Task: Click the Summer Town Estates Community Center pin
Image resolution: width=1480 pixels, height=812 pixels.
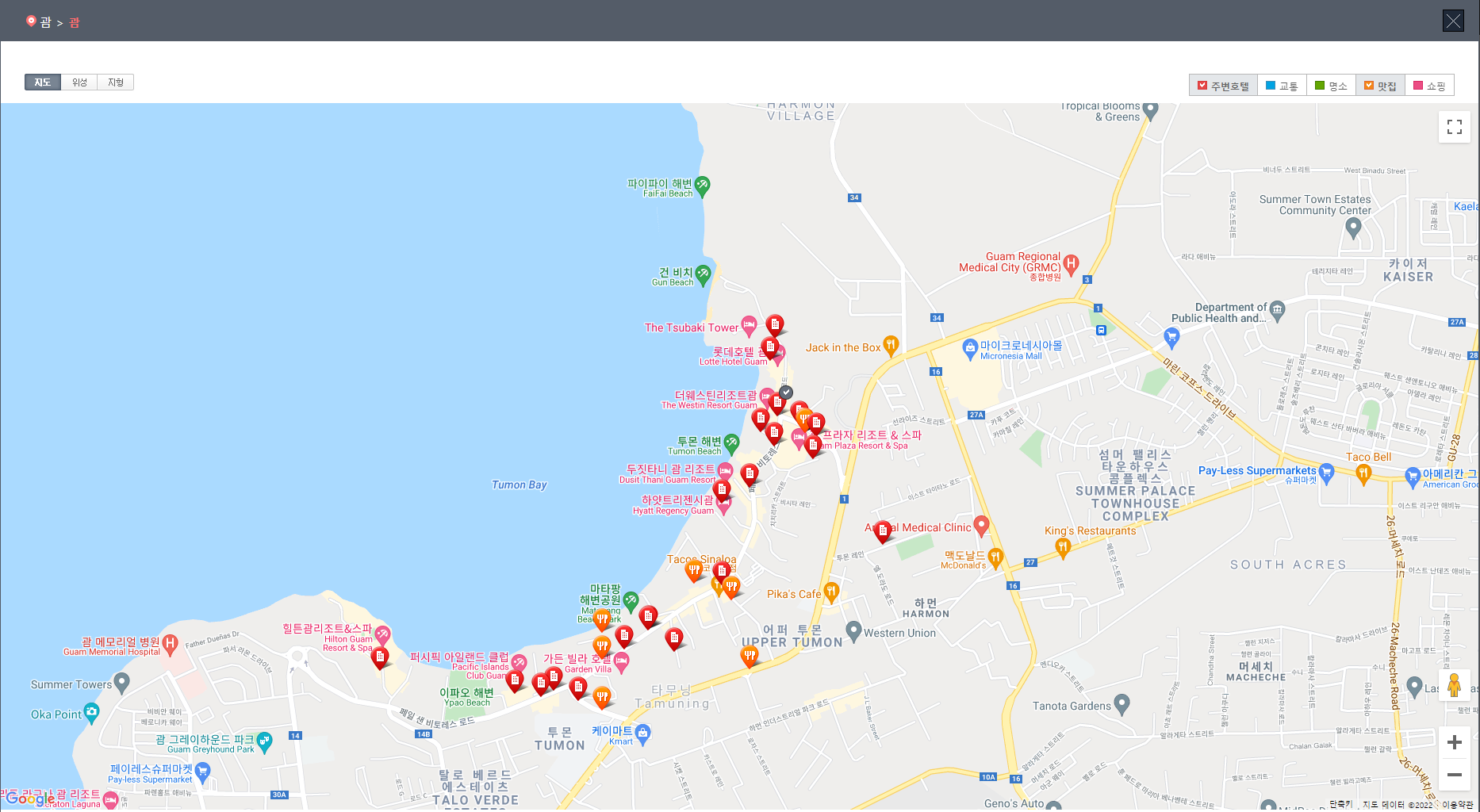Action: pos(1354,227)
